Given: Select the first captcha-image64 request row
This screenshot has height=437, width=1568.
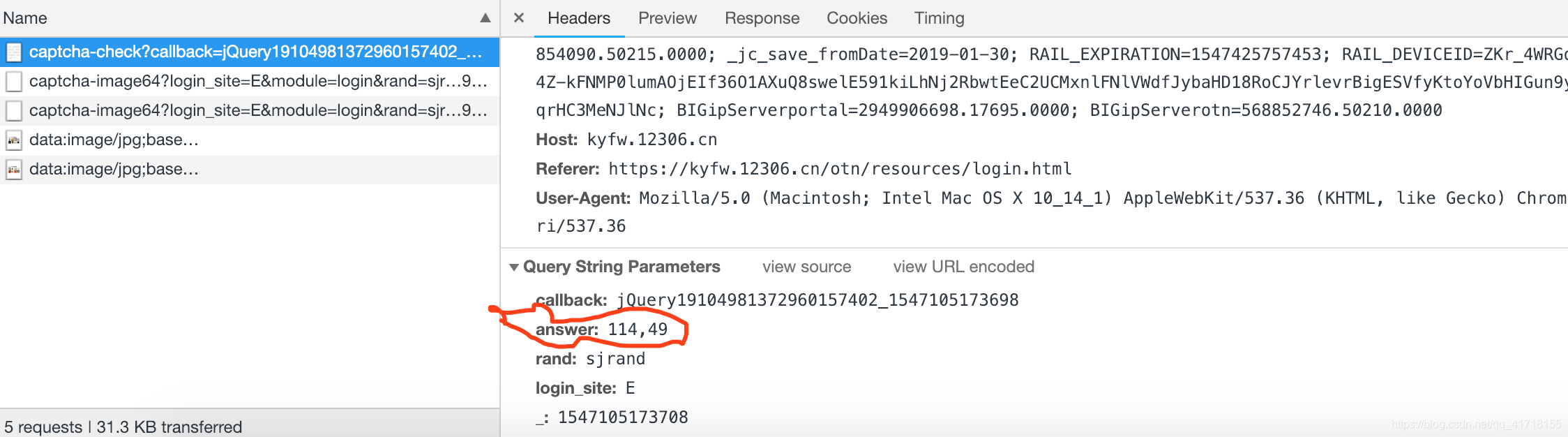Looking at the screenshot, I should [250, 82].
